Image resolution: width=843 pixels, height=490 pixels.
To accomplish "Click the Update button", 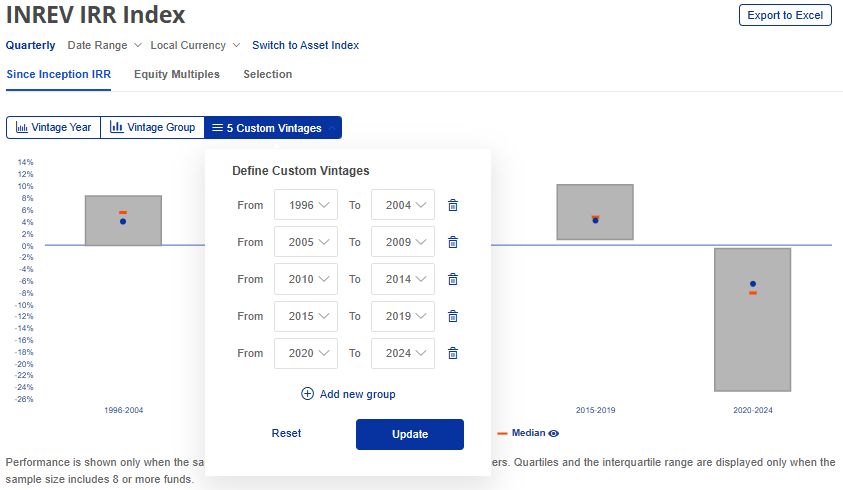I will click(410, 434).
